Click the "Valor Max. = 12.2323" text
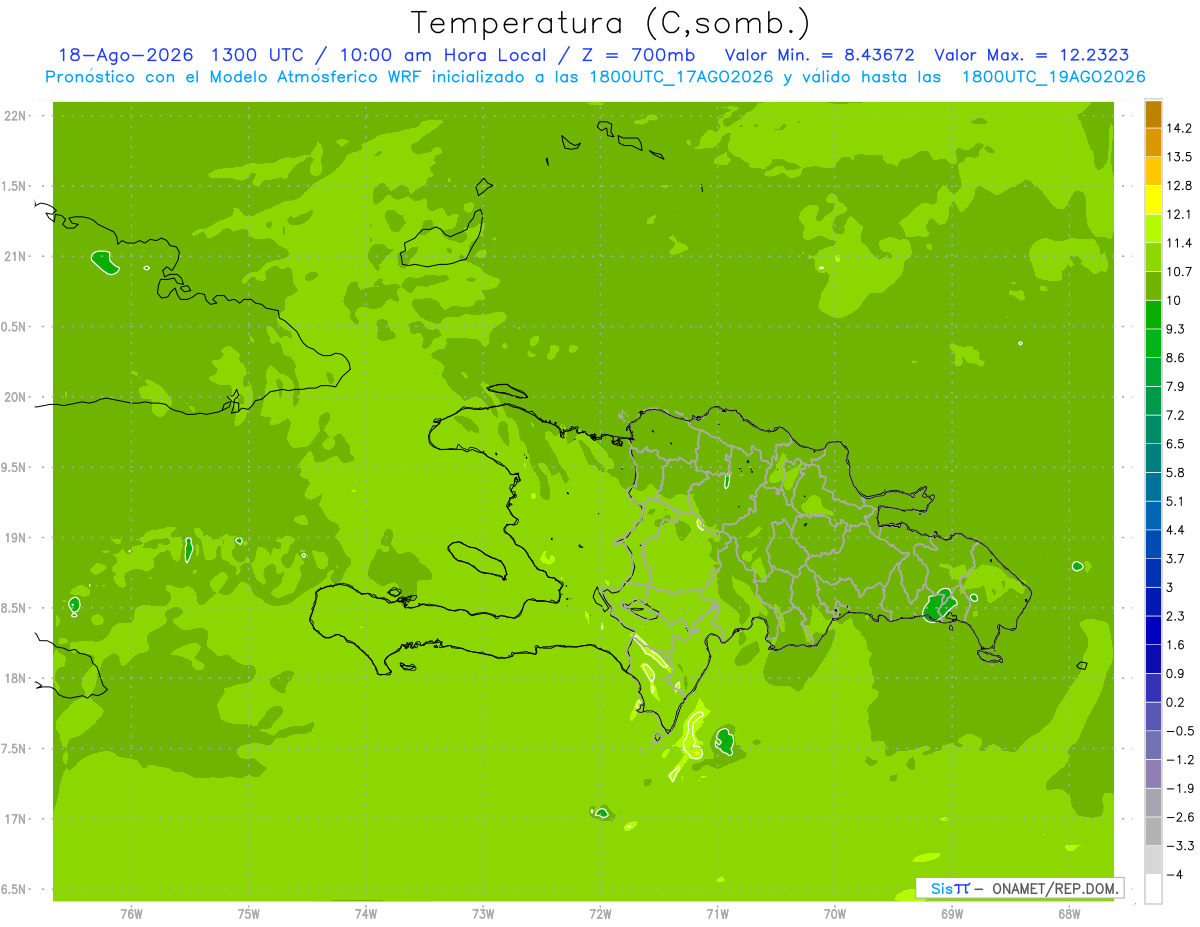 pyautogui.click(x=1033, y=55)
